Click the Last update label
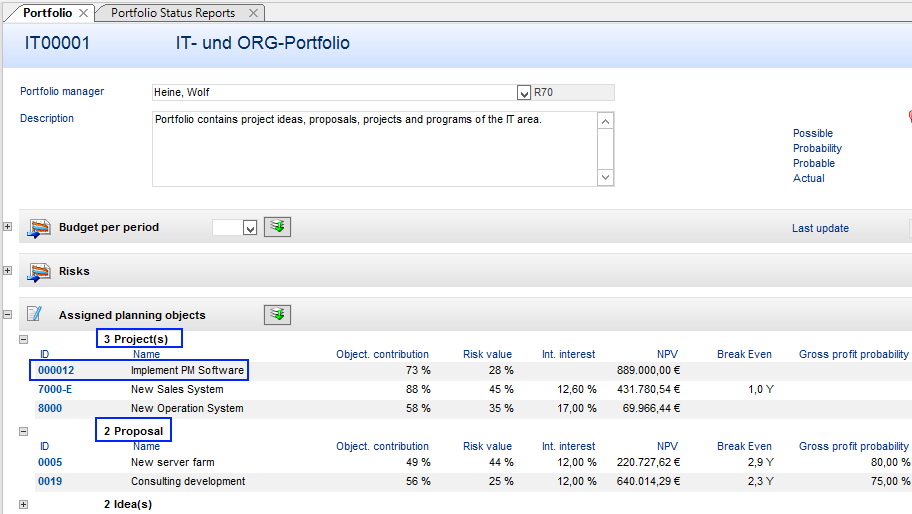The image size is (912, 514). coord(820,229)
